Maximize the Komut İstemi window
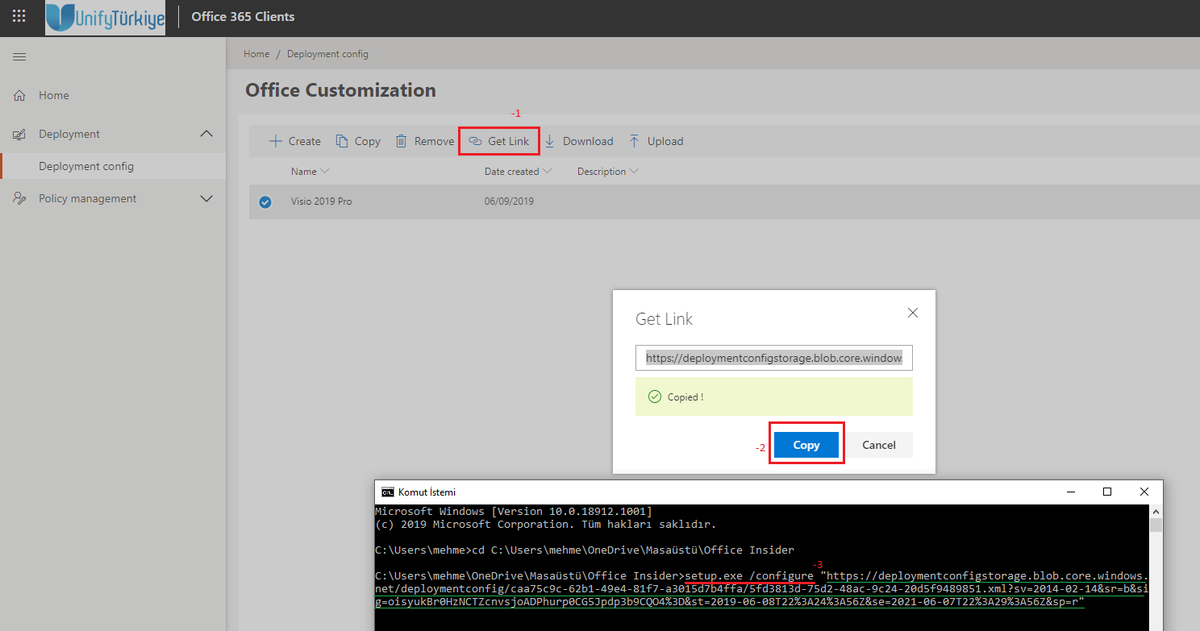This screenshot has width=1200, height=631. point(1107,492)
